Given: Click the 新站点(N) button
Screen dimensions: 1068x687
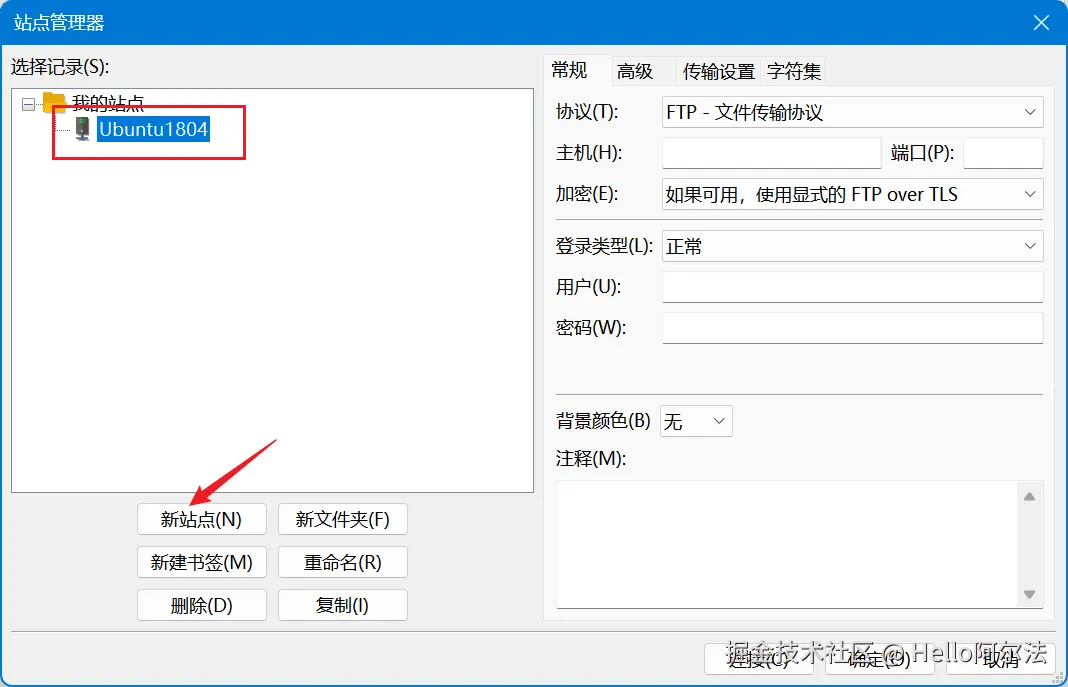Looking at the screenshot, I should (202, 520).
